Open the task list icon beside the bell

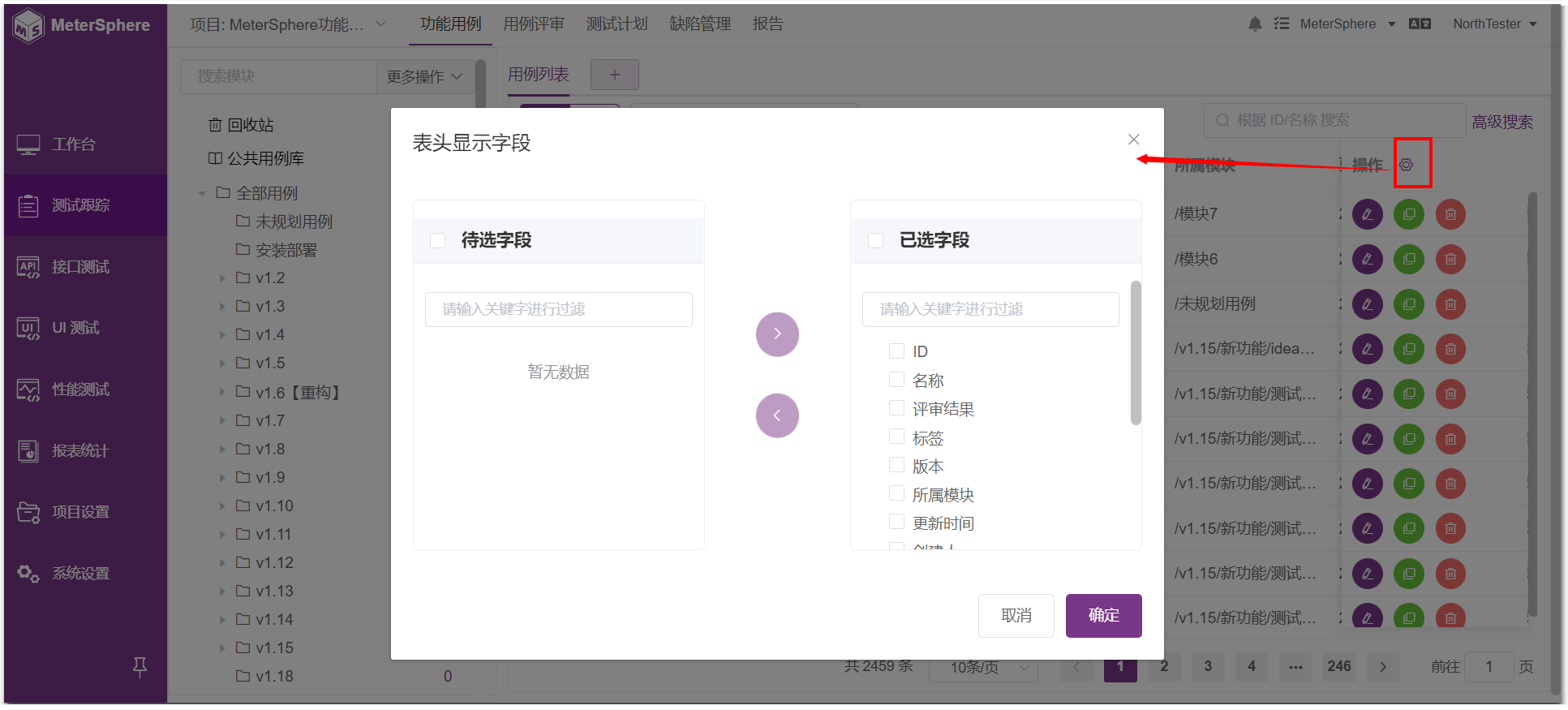pyautogui.click(x=1282, y=24)
